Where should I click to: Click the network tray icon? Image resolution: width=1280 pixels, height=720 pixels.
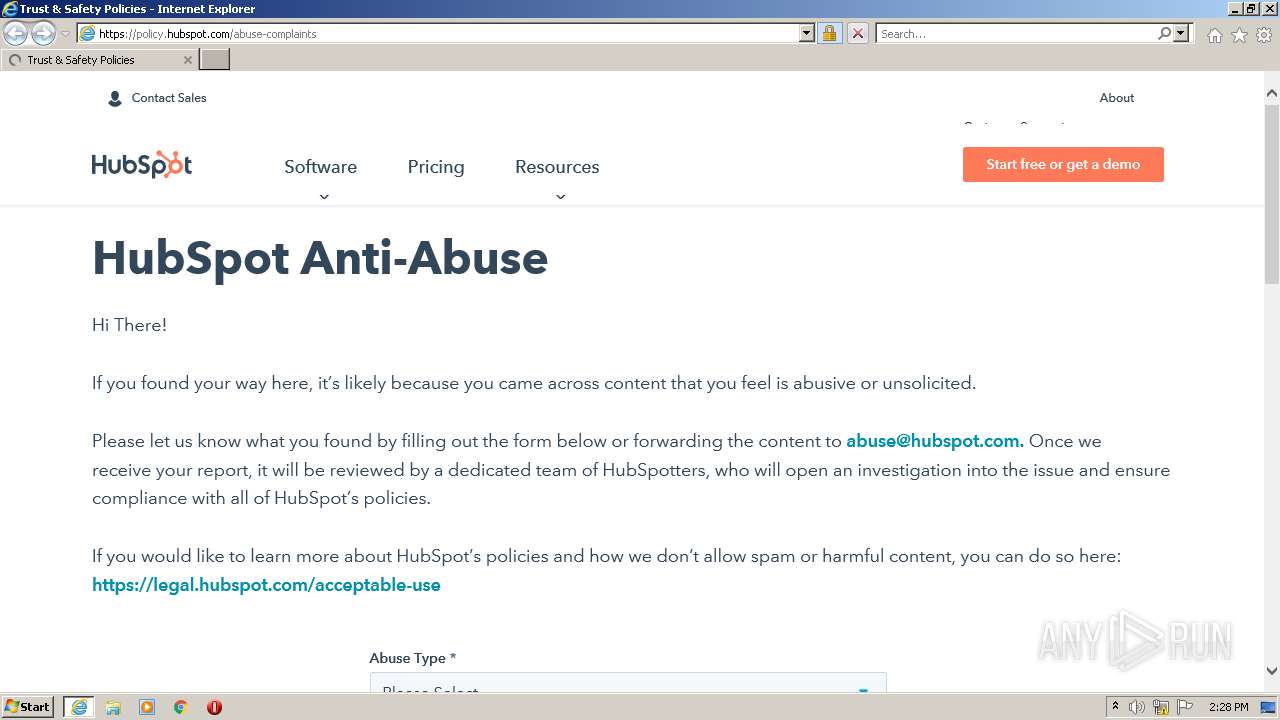click(1161, 707)
